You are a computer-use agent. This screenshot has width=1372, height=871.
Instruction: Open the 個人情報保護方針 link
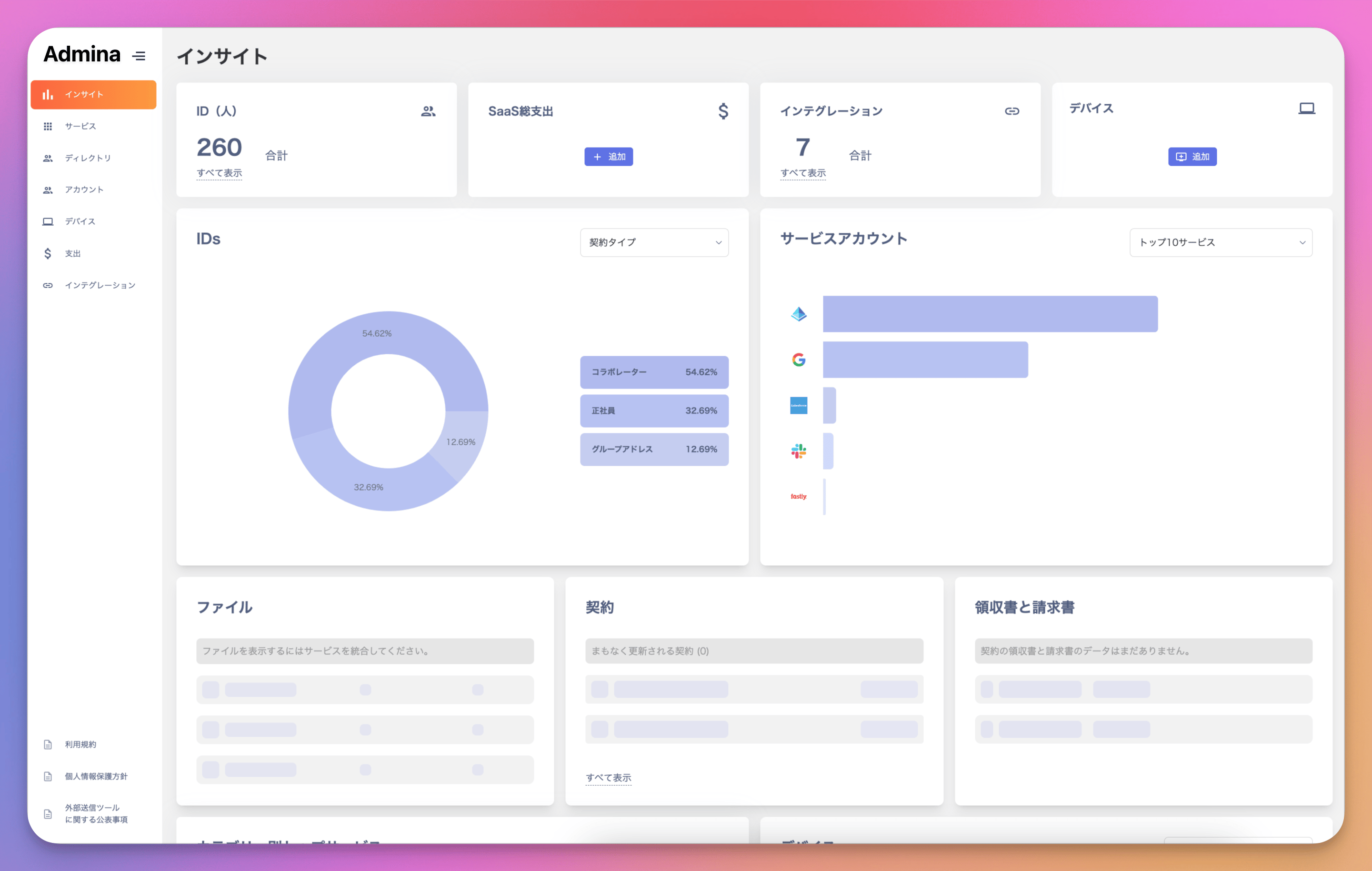click(x=96, y=776)
